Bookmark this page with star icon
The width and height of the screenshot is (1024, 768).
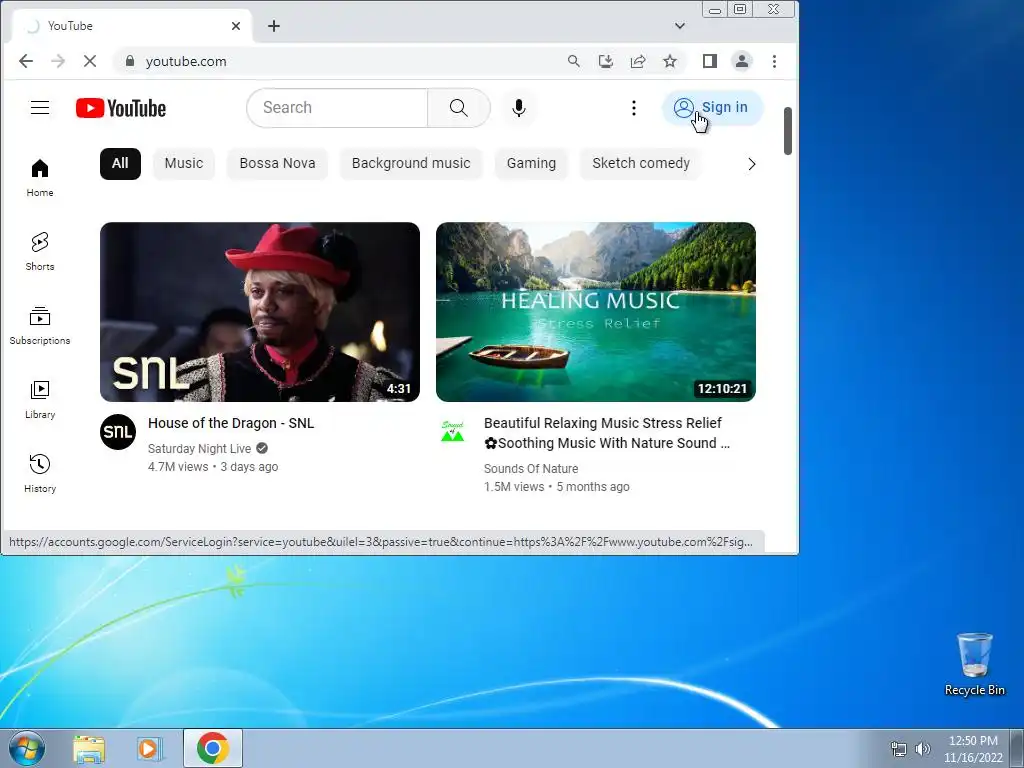click(670, 61)
